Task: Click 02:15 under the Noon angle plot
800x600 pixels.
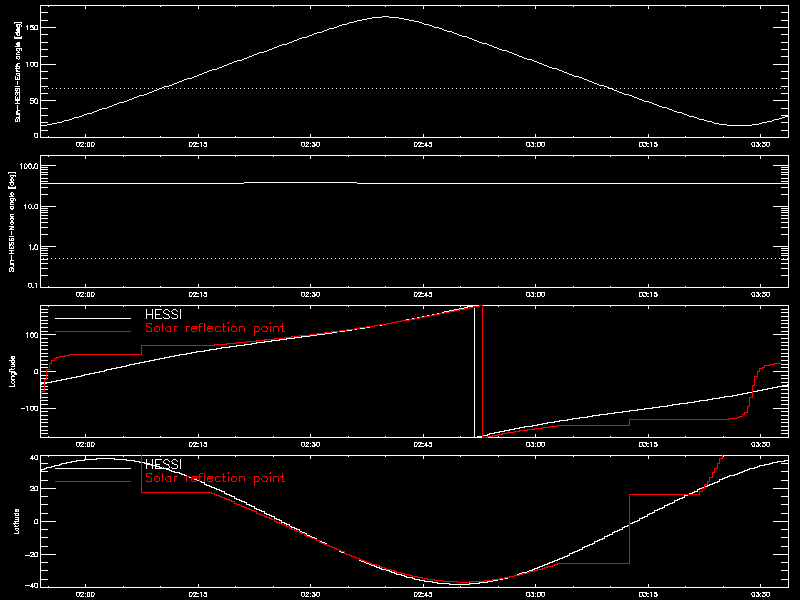Action: pyautogui.click(x=198, y=294)
